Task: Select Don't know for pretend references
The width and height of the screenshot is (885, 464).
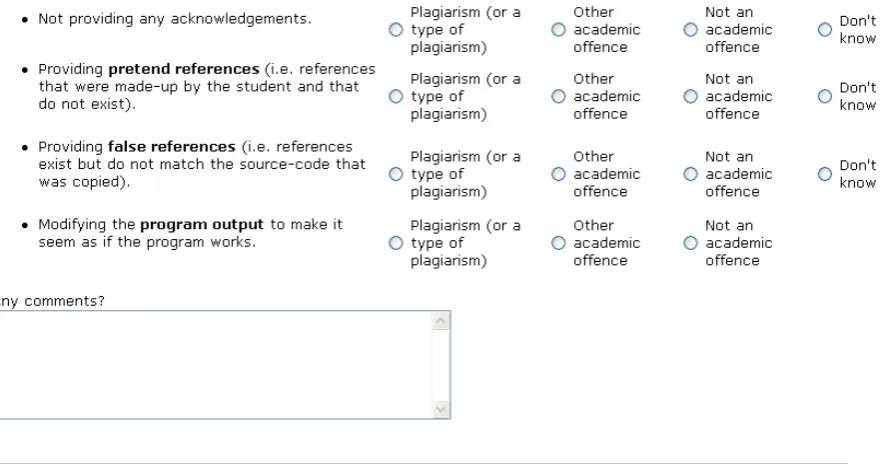Action: pyautogui.click(x=825, y=97)
